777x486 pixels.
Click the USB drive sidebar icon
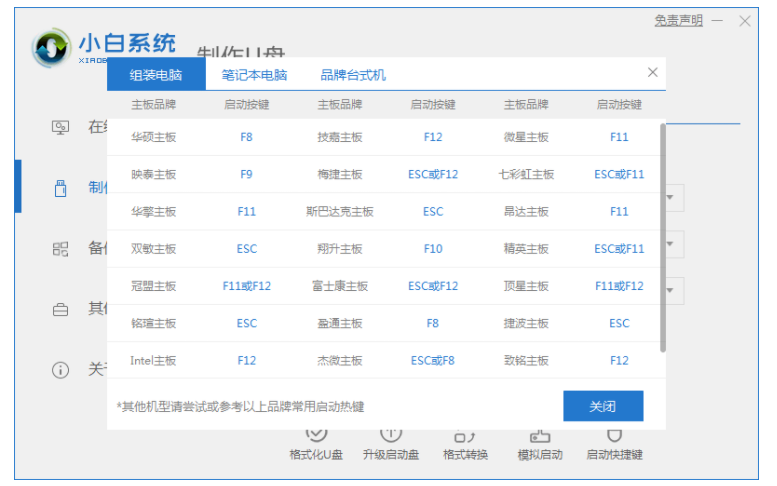click(x=61, y=187)
